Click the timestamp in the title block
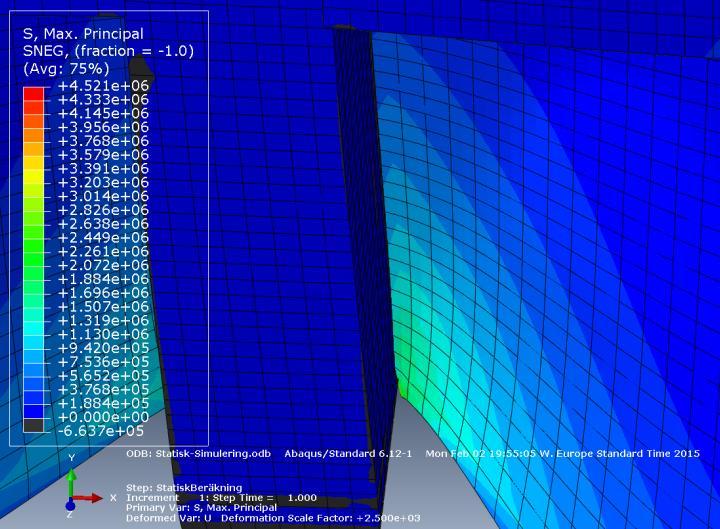 click(562, 454)
